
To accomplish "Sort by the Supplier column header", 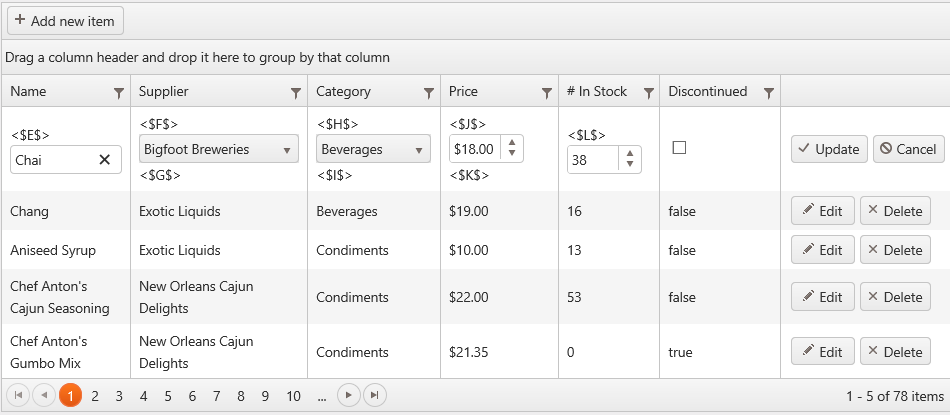I will pyautogui.click(x=164, y=91).
